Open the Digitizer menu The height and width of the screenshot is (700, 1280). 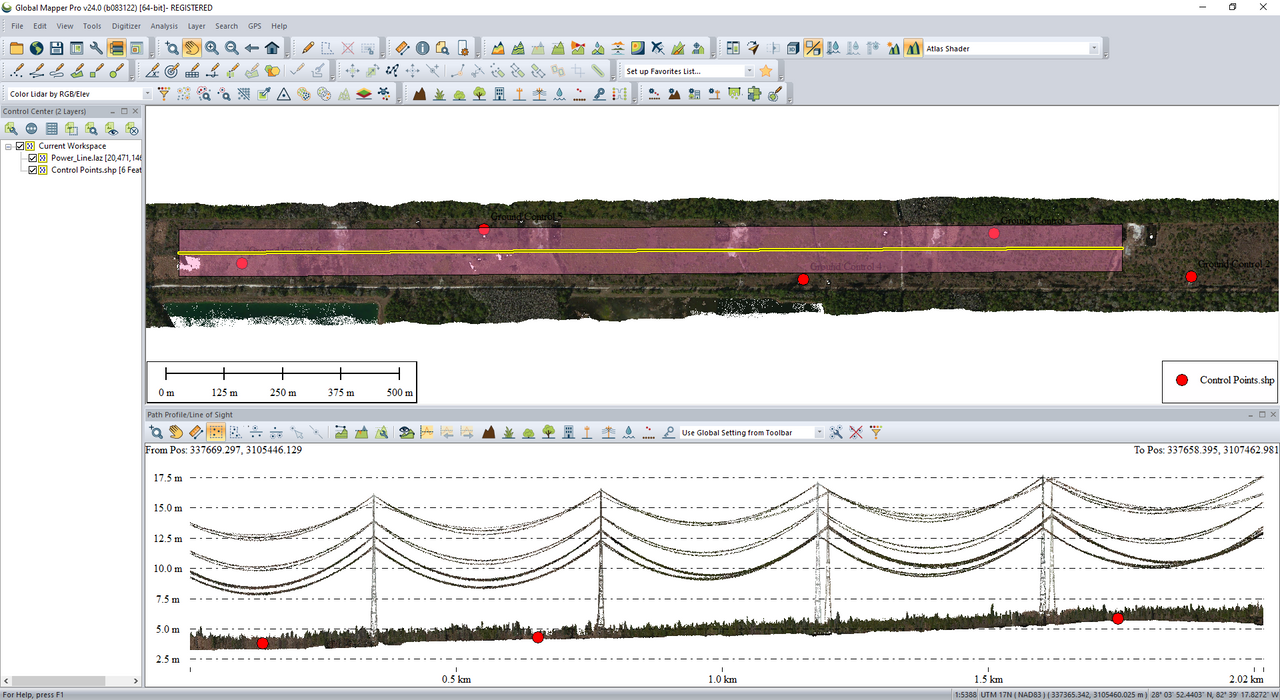(126, 26)
